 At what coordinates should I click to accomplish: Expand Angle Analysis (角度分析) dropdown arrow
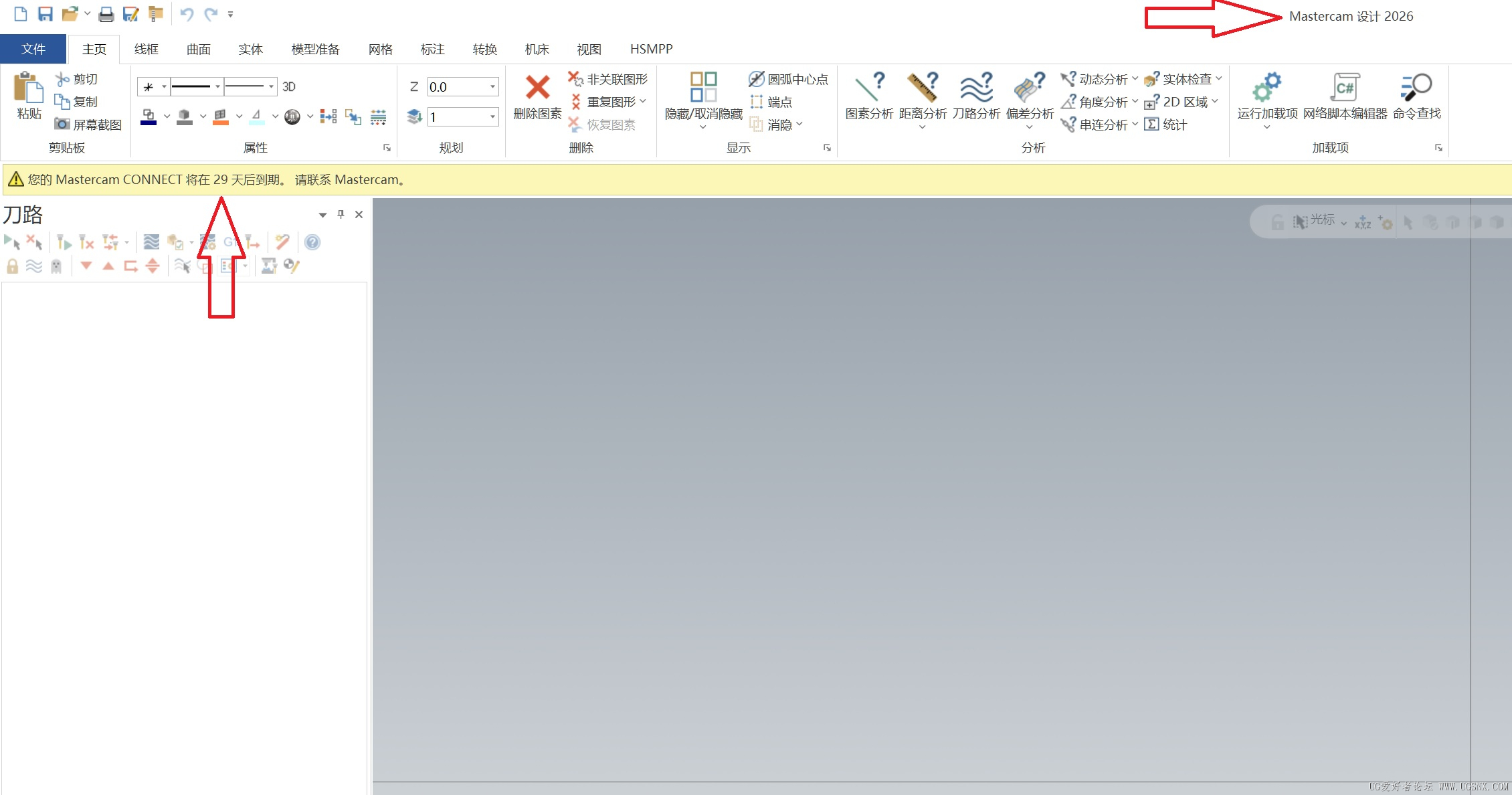tap(1135, 102)
